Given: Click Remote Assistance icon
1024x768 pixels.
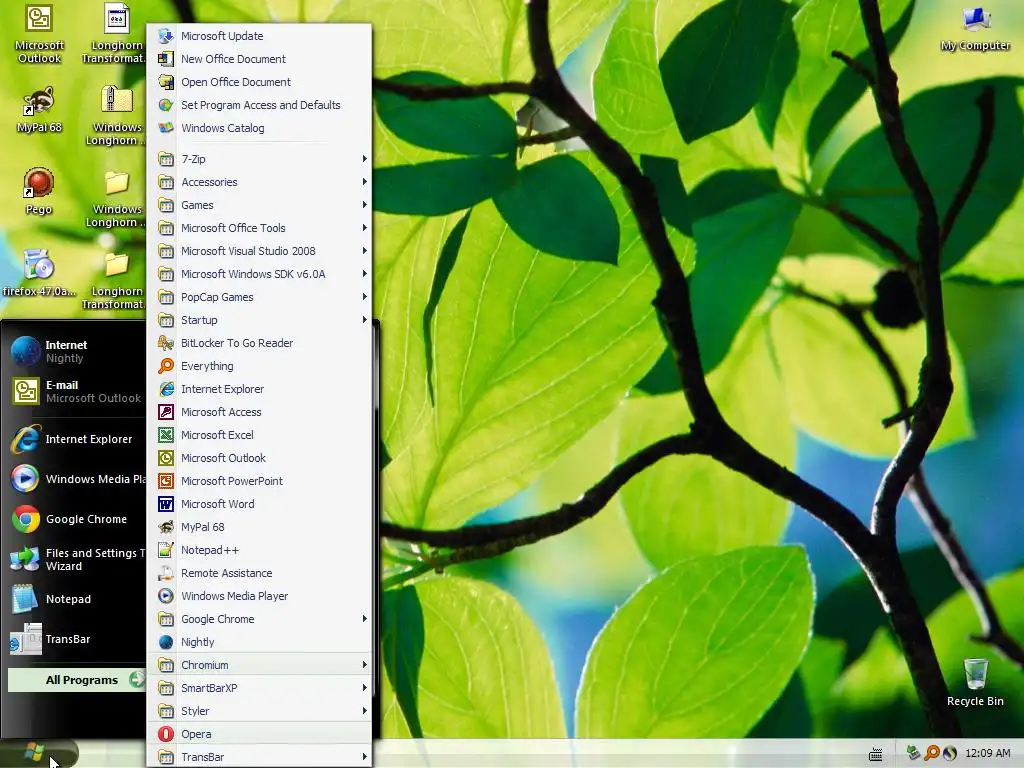Looking at the screenshot, I should (166, 573).
